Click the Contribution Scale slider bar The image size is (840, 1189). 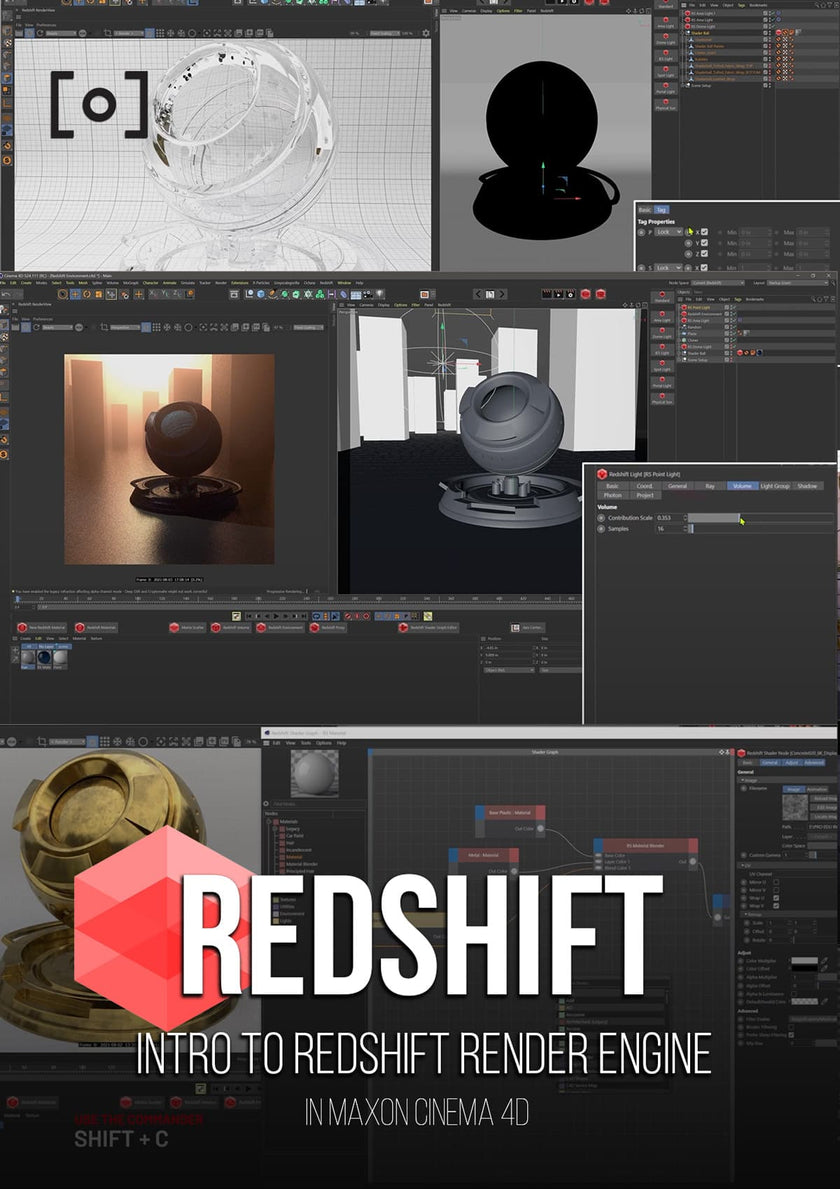coord(760,518)
